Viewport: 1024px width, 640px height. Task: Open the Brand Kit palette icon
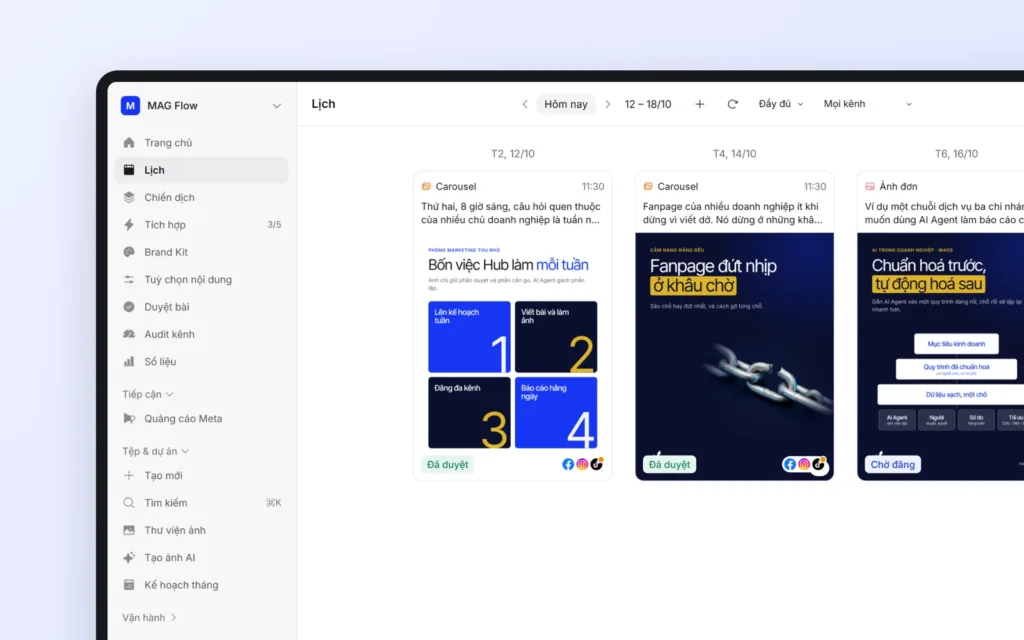(129, 252)
